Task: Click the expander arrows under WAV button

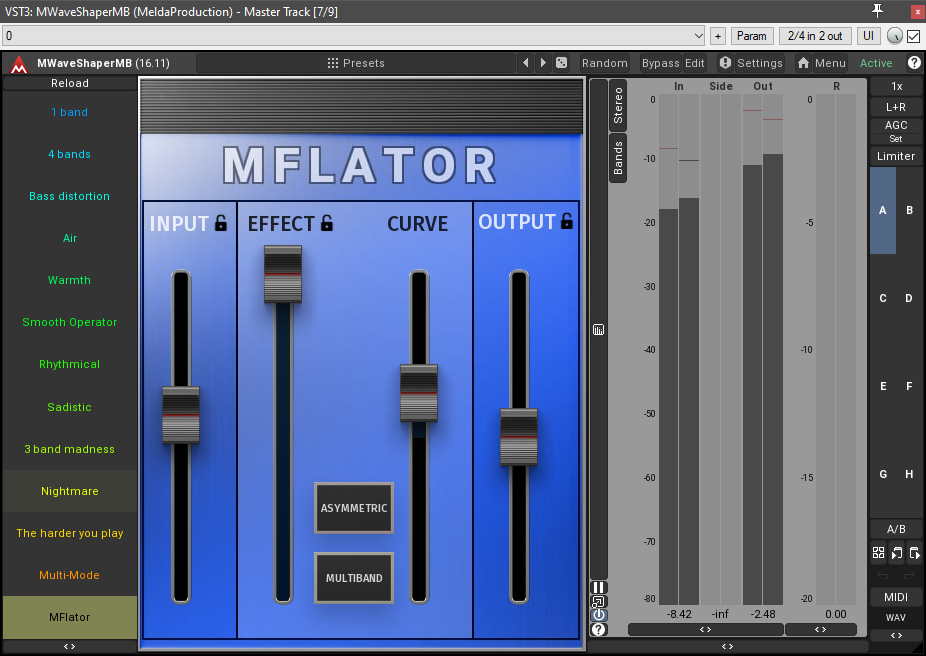Action: click(896, 635)
